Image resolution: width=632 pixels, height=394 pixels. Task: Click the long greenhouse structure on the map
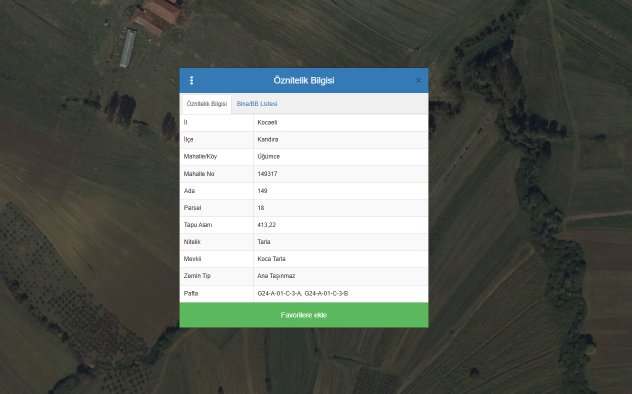pos(128,48)
